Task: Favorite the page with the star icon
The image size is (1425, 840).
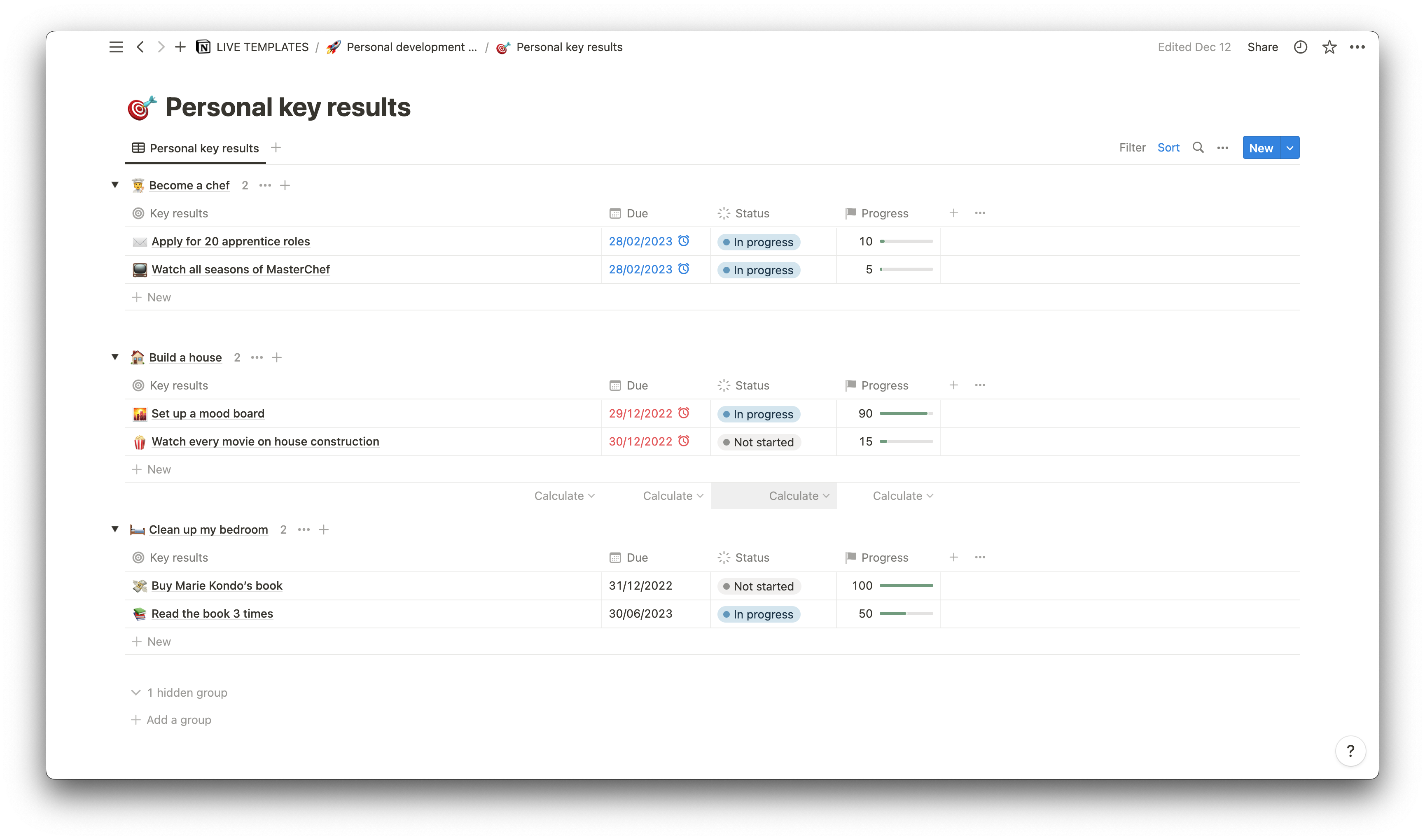Action: 1329,47
